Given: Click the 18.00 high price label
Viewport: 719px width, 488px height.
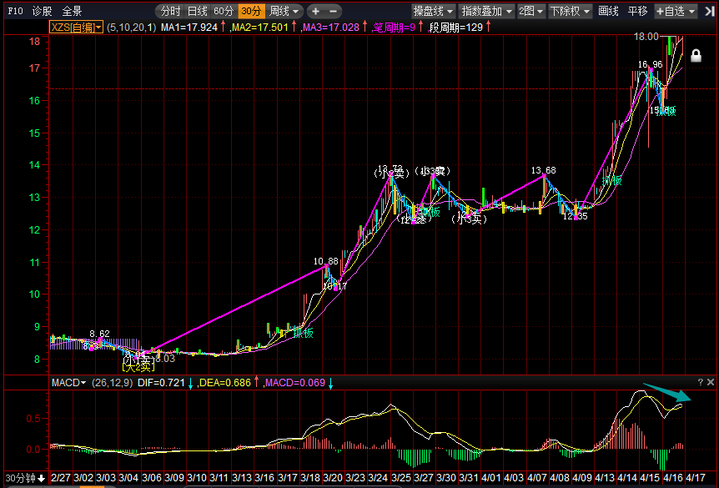Looking at the screenshot, I should pyautogui.click(x=646, y=37).
